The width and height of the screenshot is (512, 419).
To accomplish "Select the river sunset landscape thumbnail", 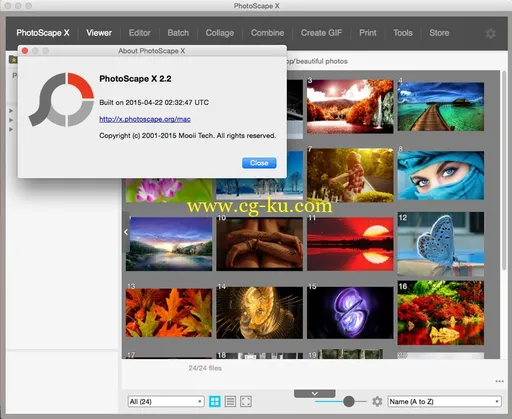I will click(169, 244).
